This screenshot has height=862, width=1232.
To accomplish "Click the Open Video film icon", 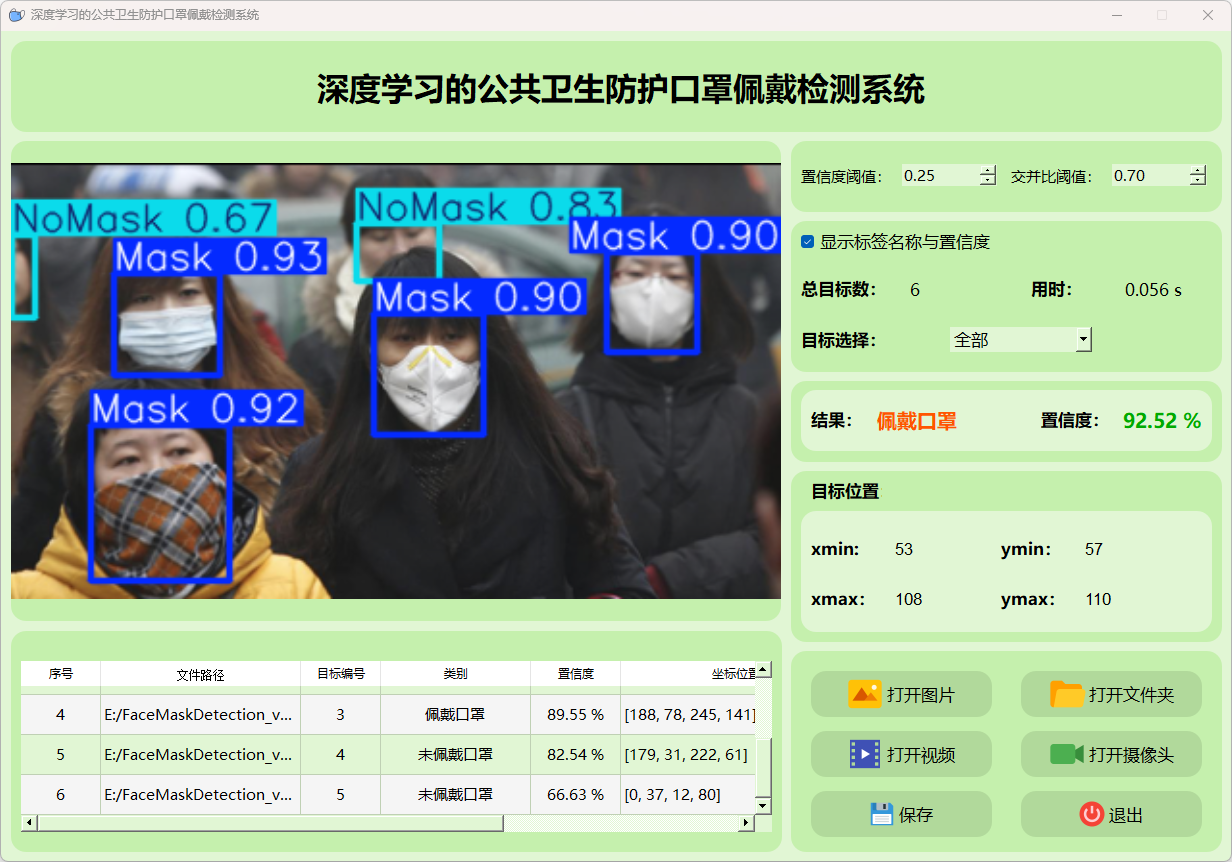I will click(x=864, y=754).
